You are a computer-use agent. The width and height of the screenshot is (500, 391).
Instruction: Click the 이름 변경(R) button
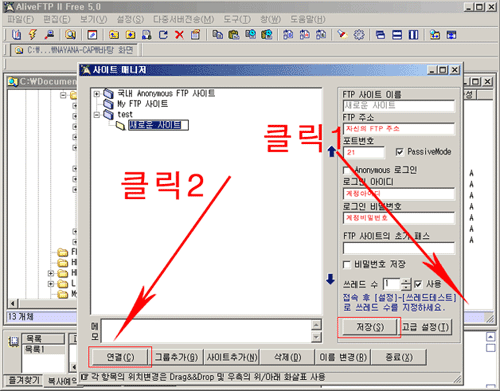tap(343, 357)
